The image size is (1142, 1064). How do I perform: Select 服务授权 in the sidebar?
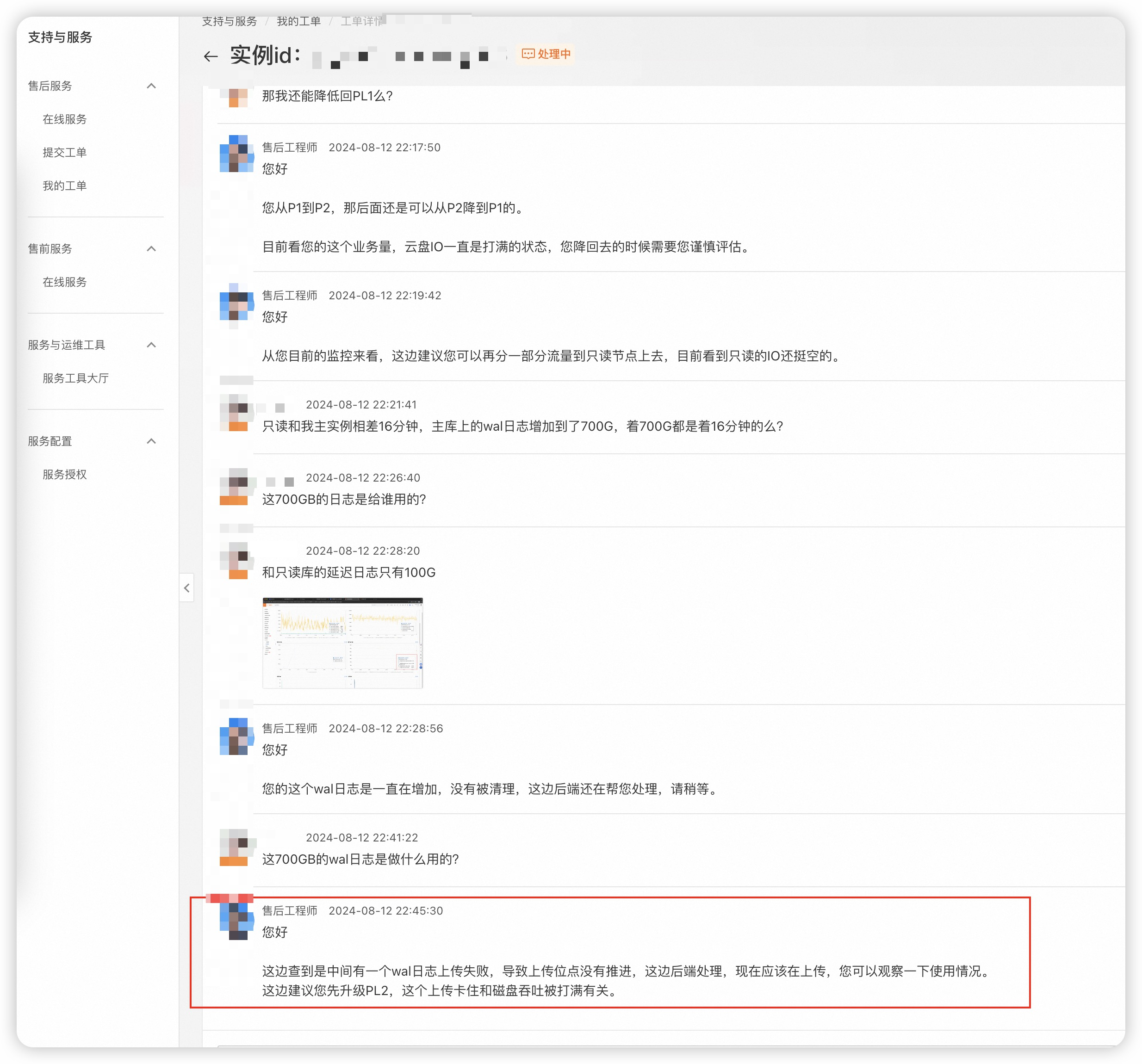64,474
